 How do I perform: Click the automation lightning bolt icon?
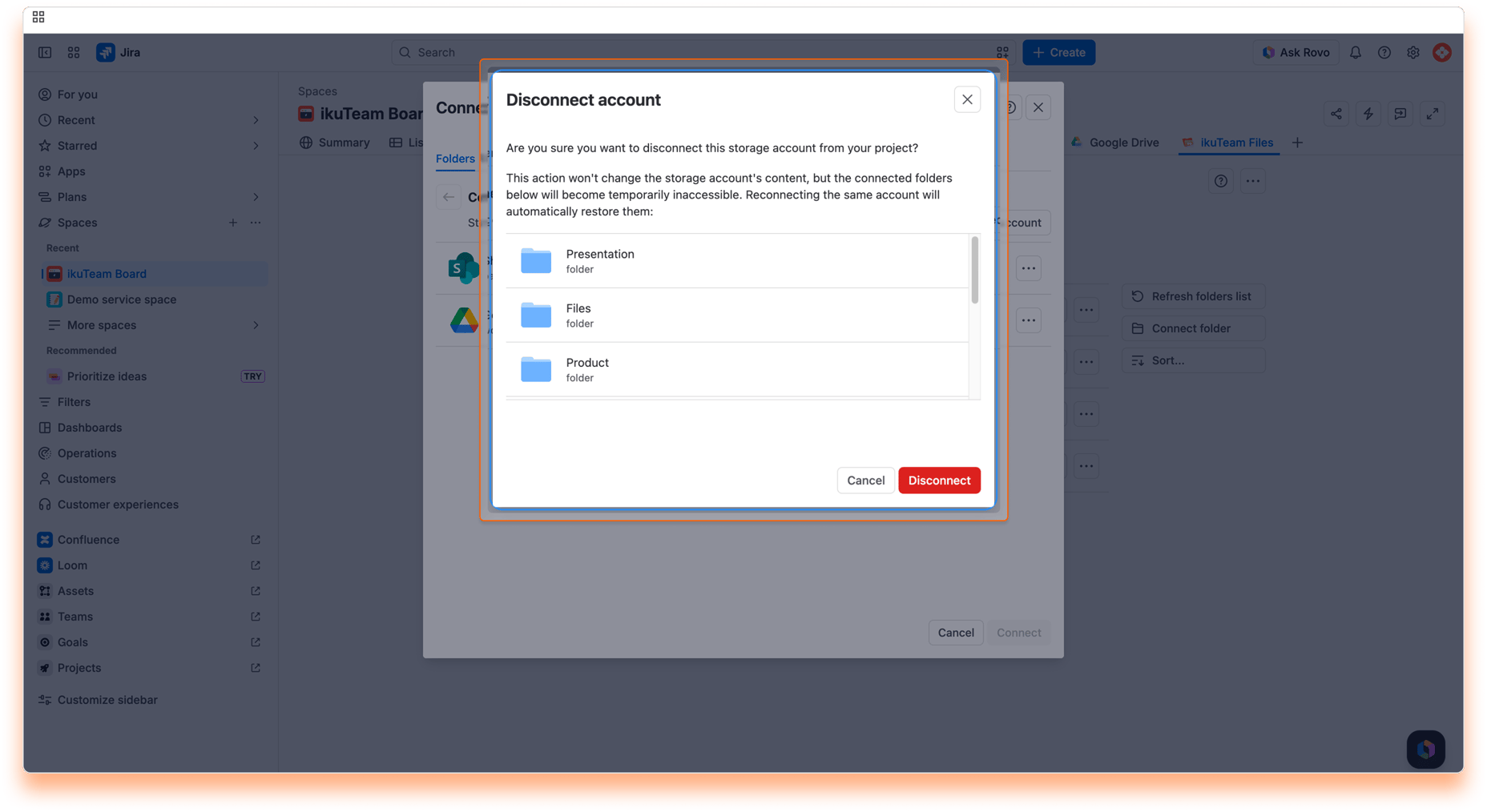(1368, 114)
